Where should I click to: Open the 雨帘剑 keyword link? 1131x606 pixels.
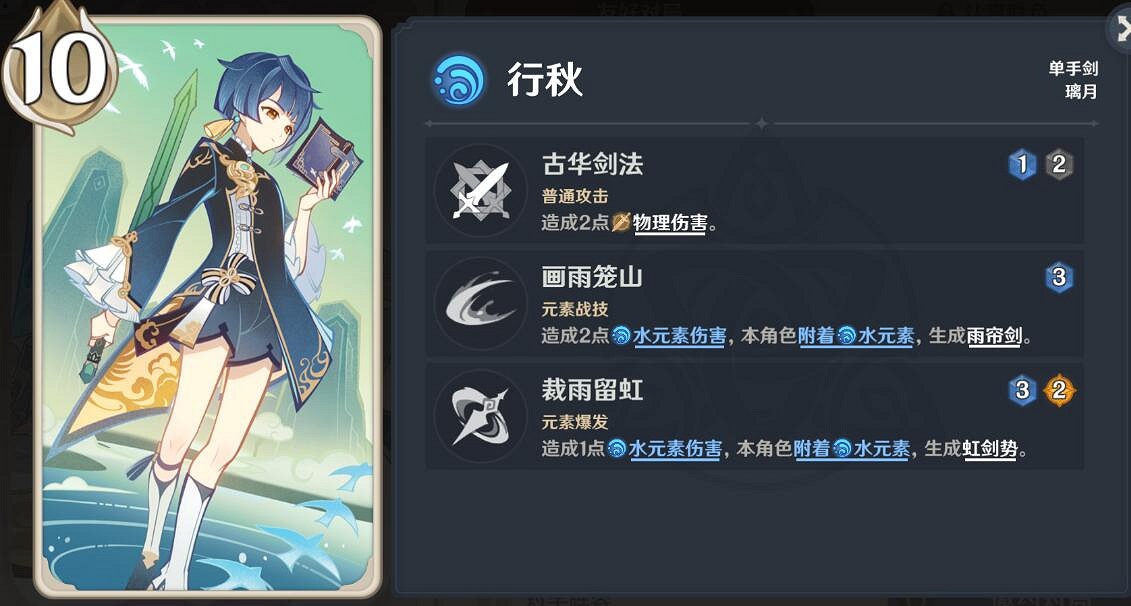click(994, 336)
